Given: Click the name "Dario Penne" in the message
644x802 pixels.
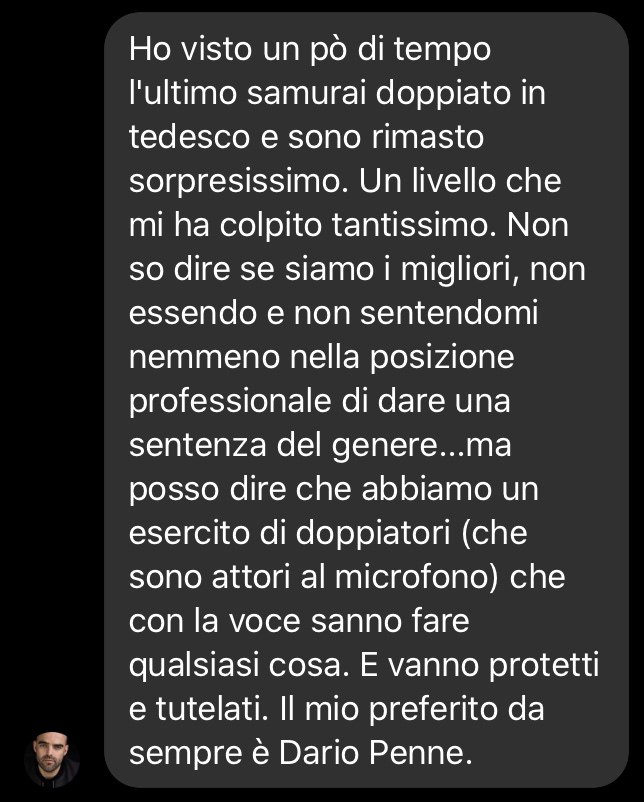Looking at the screenshot, I should 375,753.
